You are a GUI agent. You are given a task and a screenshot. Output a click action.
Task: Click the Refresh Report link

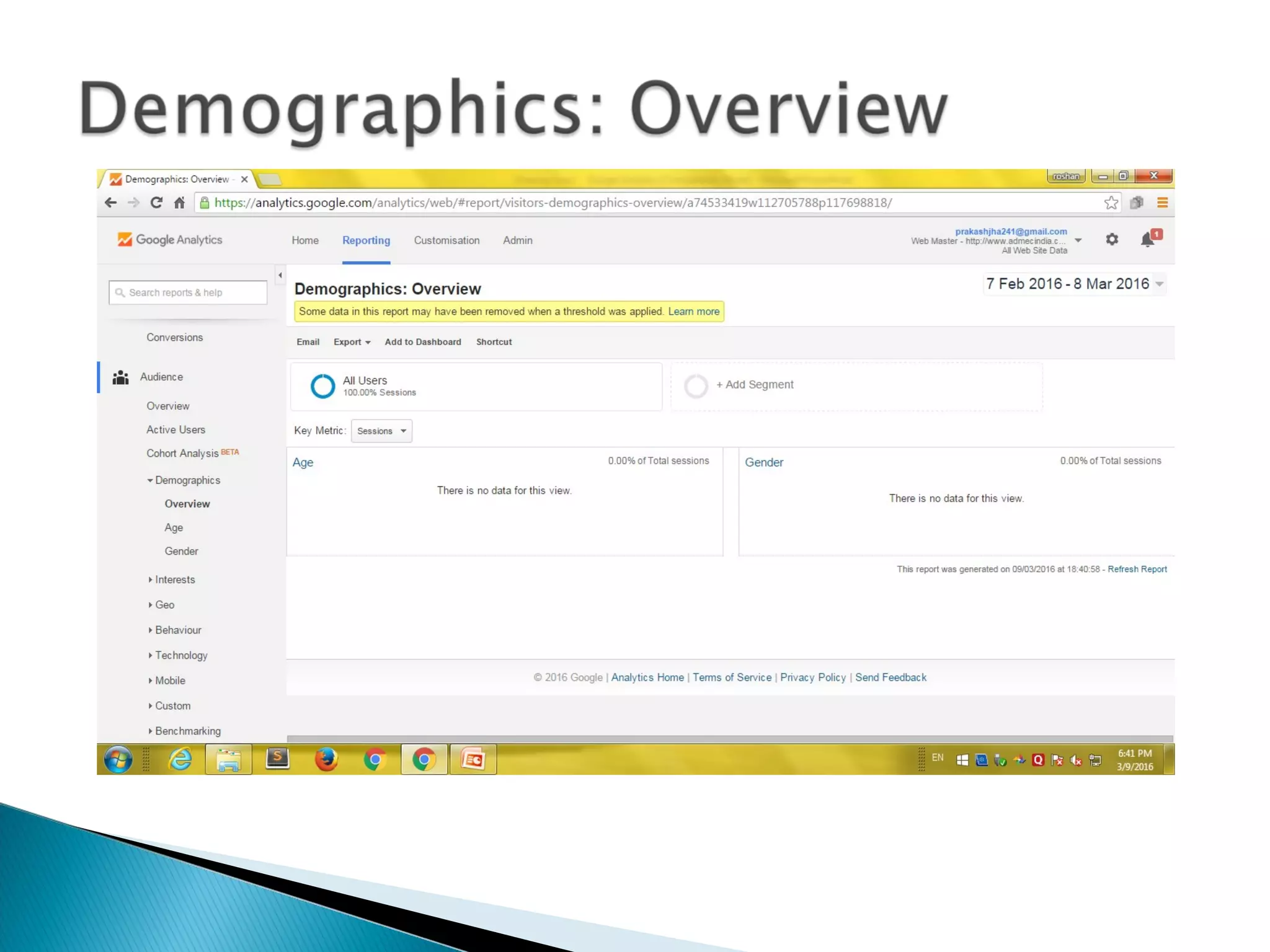(x=1137, y=569)
